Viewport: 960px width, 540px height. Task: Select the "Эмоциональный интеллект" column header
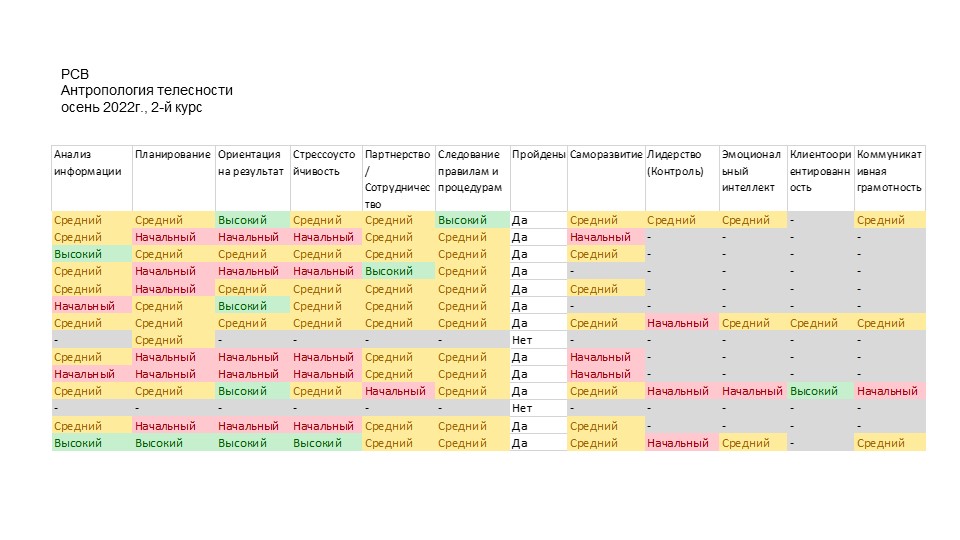751,171
